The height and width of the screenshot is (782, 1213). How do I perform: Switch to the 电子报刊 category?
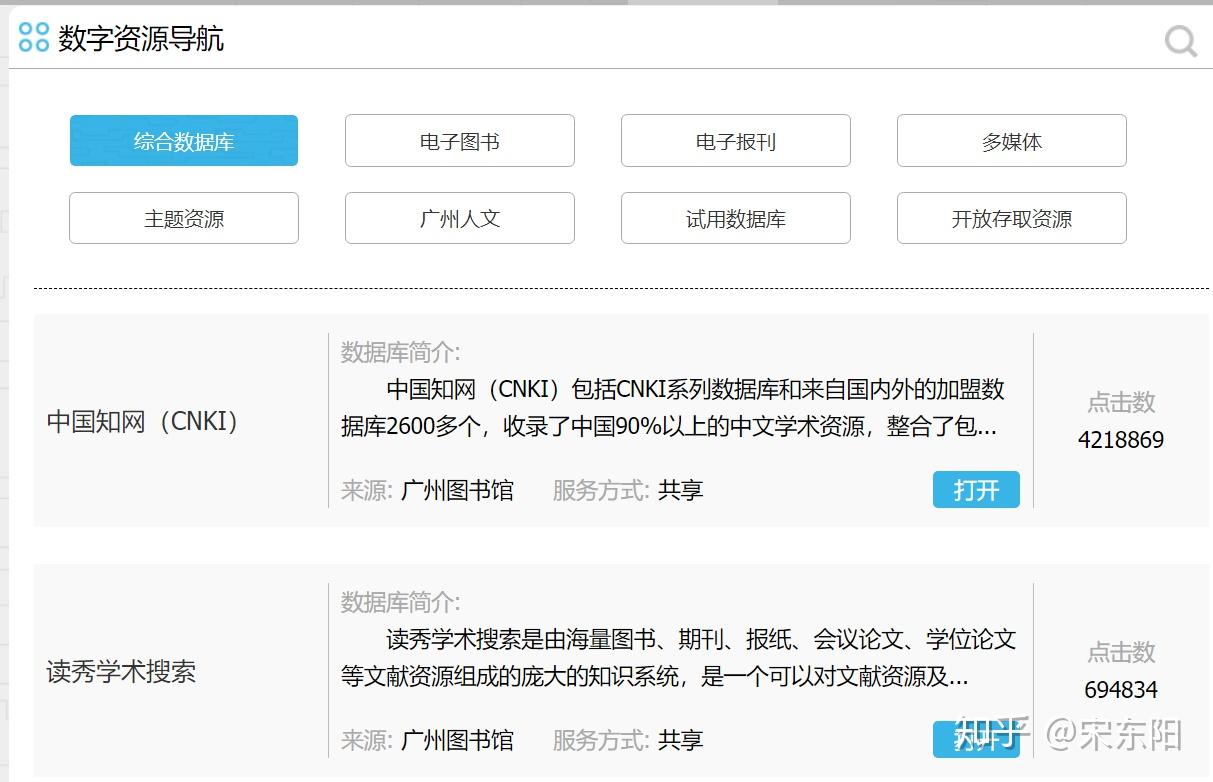(x=736, y=141)
